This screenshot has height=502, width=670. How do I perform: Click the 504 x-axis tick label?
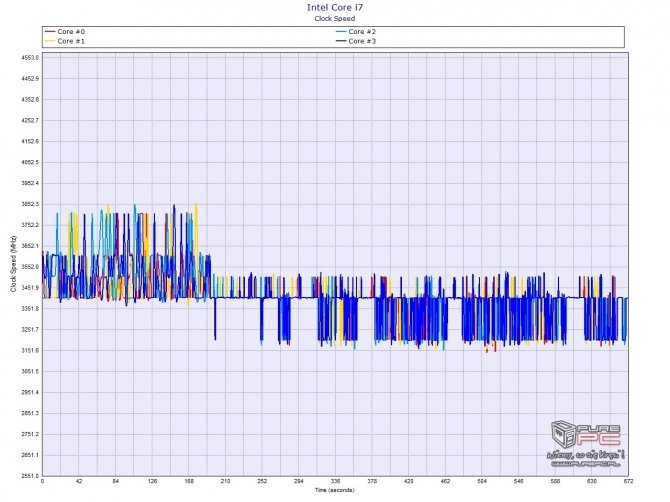(482, 481)
